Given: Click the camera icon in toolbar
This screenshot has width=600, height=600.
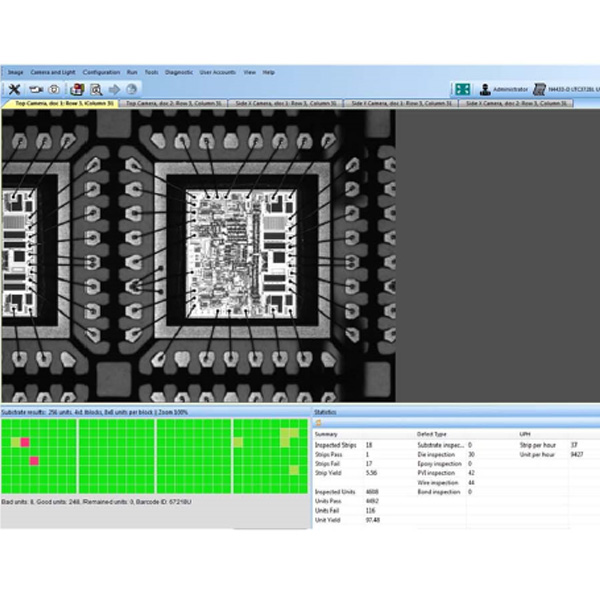Looking at the screenshot, I should pos(36,90).
